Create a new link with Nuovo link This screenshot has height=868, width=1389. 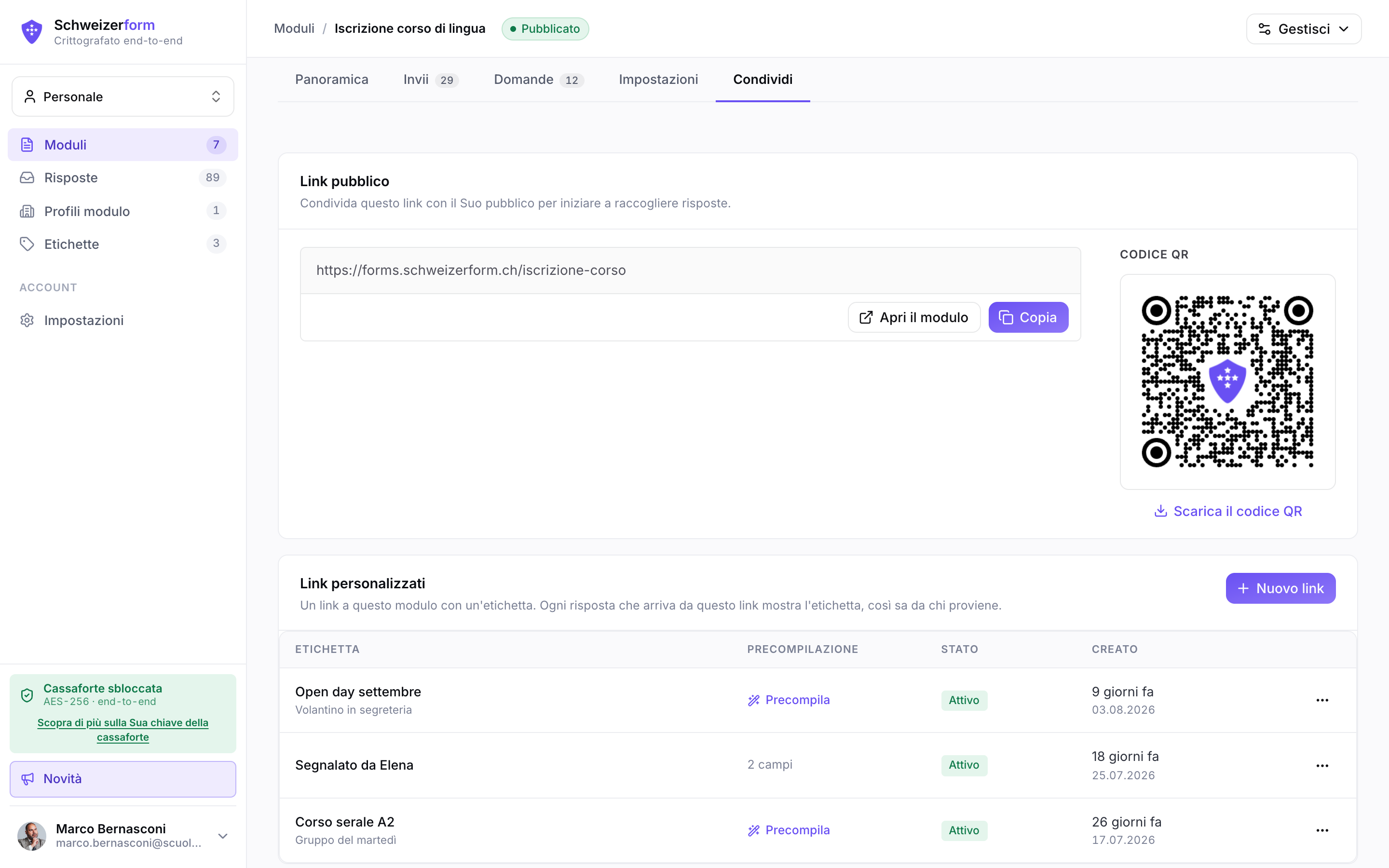pyautogui.click(x=1280, y=588)
